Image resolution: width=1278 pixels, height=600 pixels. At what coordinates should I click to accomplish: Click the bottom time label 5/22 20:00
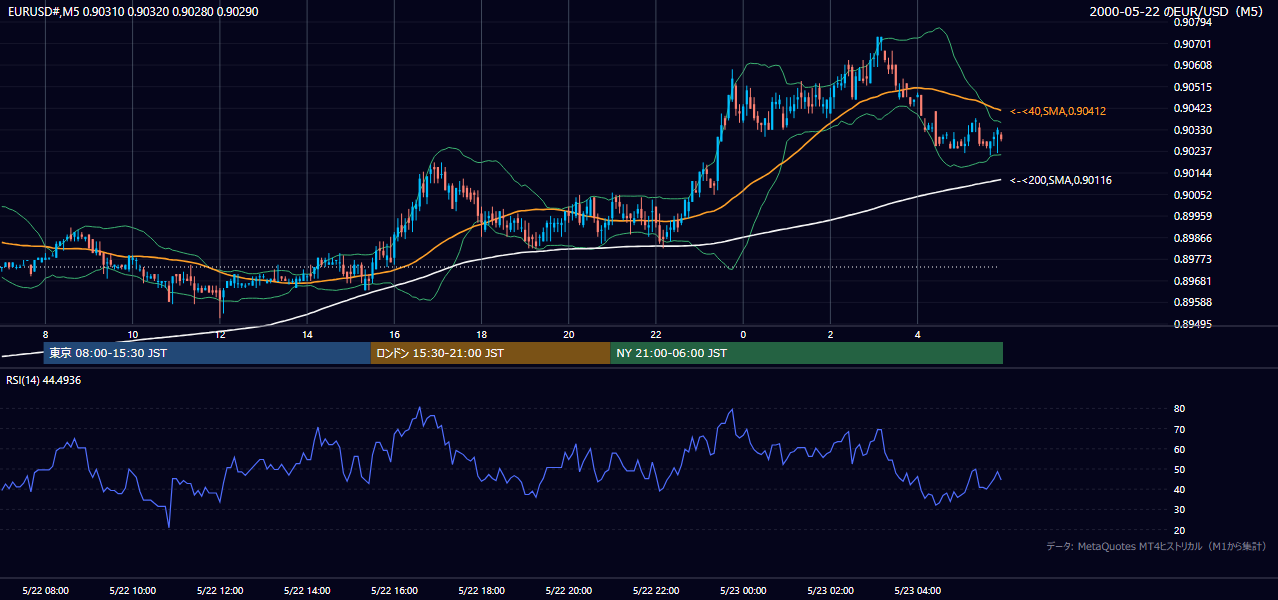point(569,591)
